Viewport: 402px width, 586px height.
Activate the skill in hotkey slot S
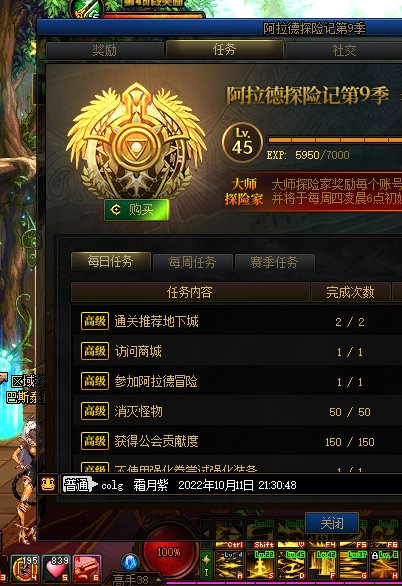click(x=260, y=565)
